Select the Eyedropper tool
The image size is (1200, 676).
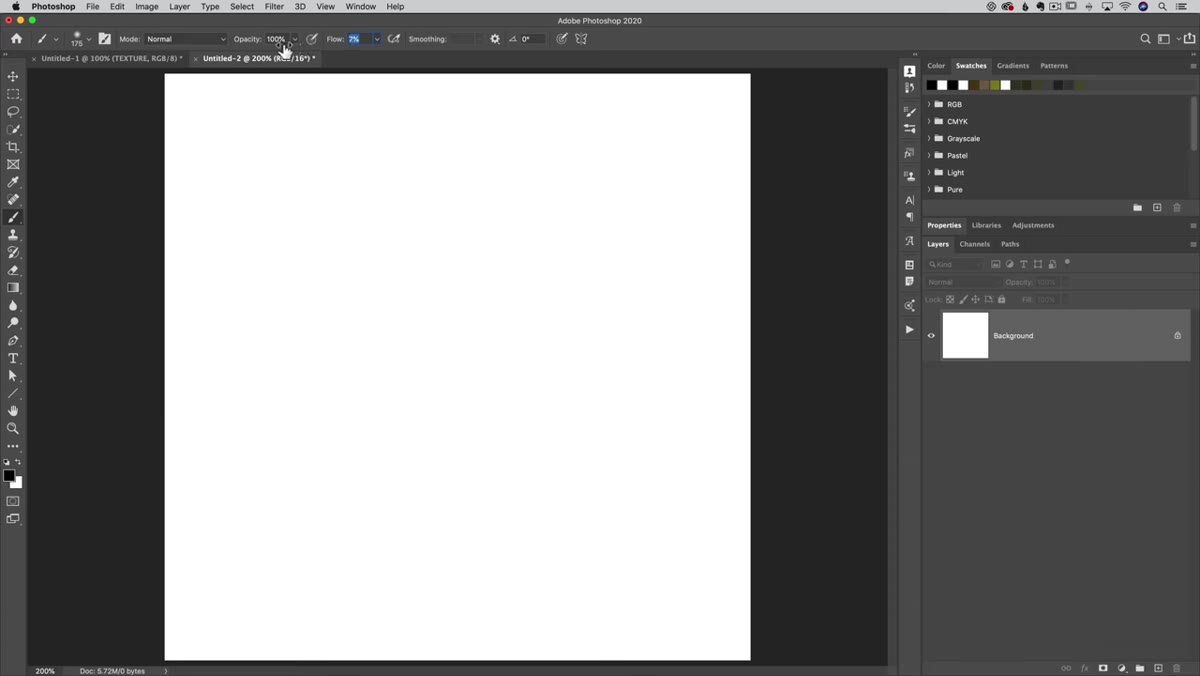click(13, 182)
